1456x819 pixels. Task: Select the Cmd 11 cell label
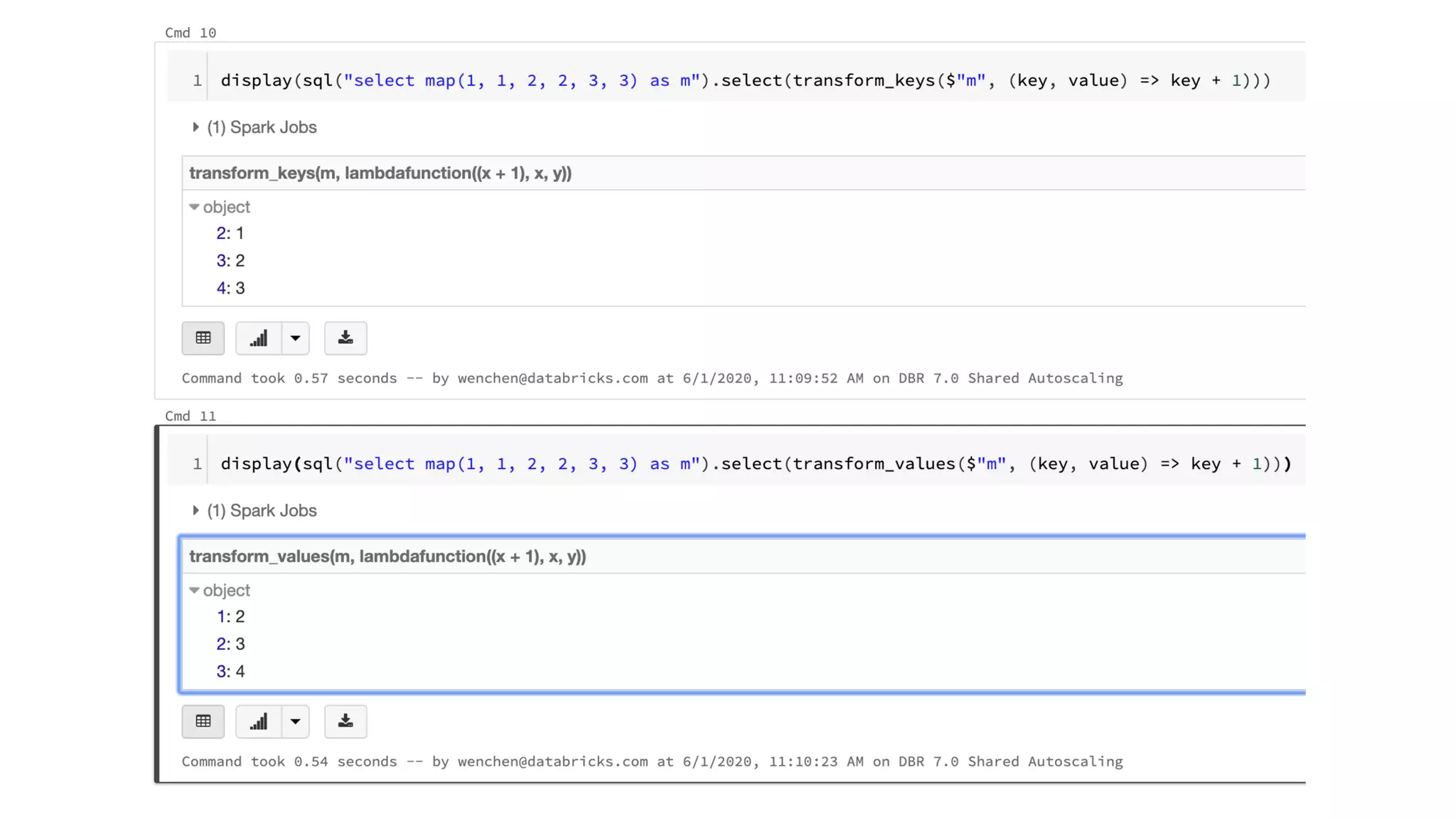coord(191,416)
